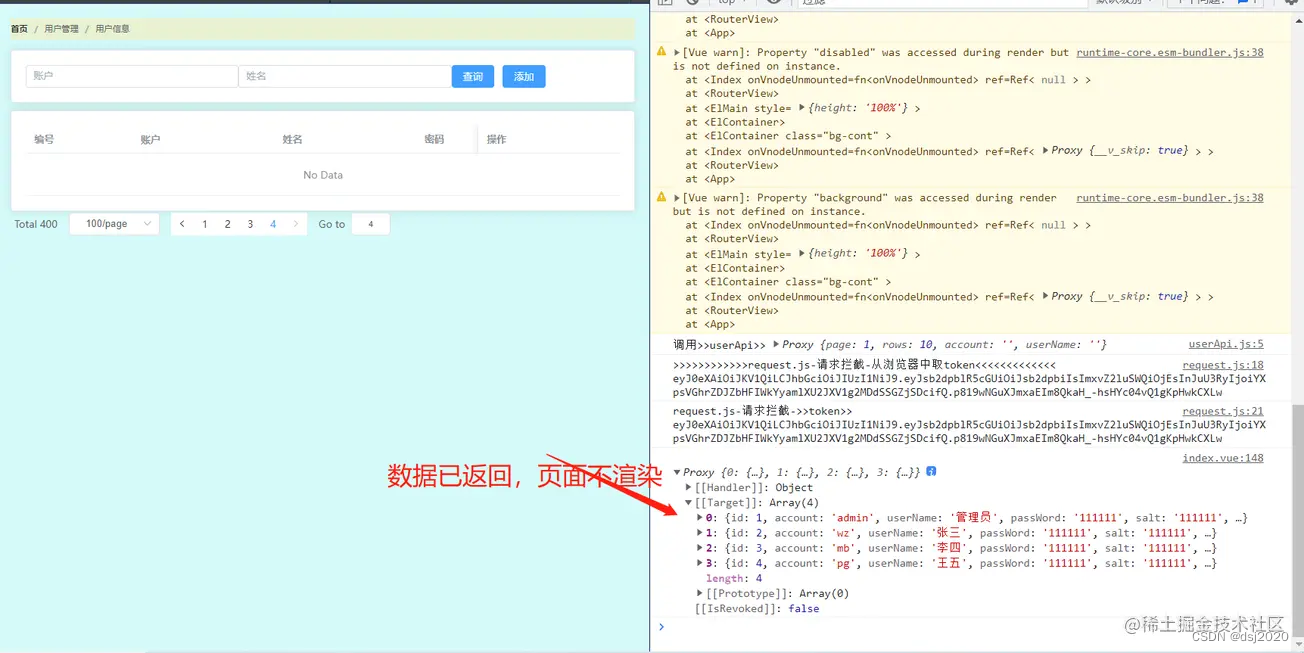Go to previous page with left arrow
1304x653 pixels.
(182, 224)
